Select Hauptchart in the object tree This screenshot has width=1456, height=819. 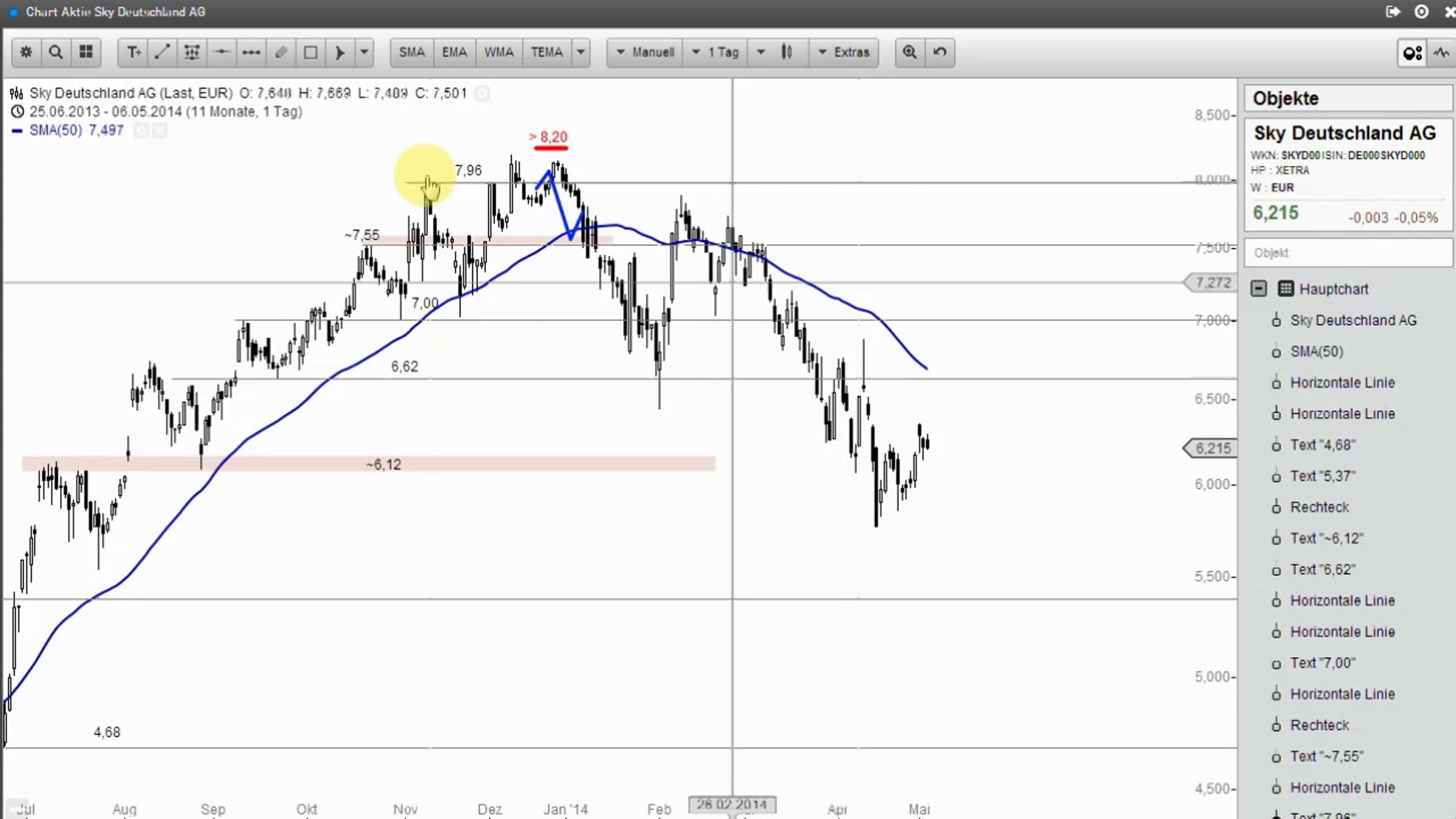[1333, 289]
